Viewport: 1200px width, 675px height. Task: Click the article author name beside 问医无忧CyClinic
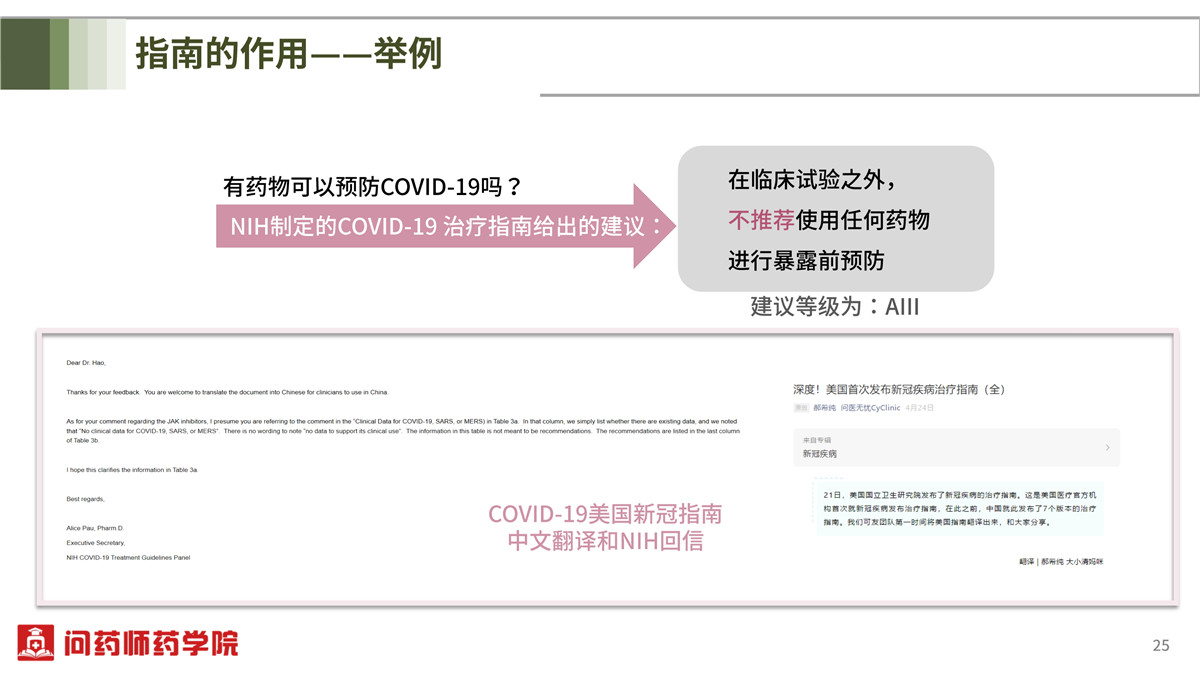click(825, 408)
